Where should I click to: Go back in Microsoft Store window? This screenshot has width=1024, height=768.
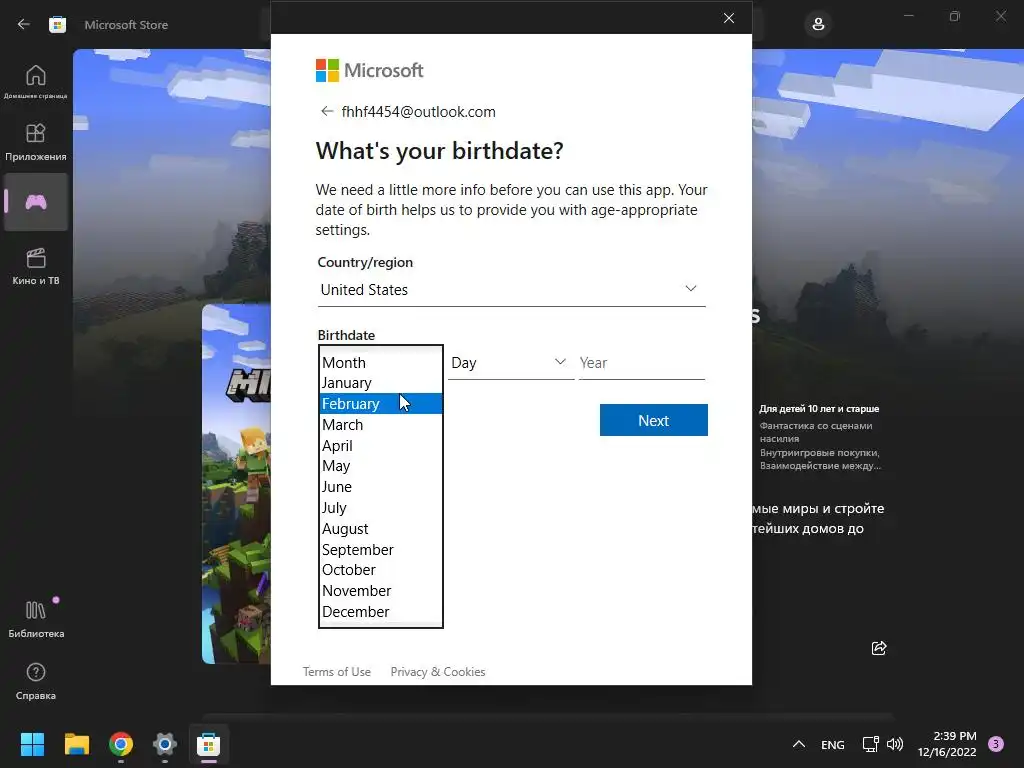pyautogui.click(x=24, y=25)
